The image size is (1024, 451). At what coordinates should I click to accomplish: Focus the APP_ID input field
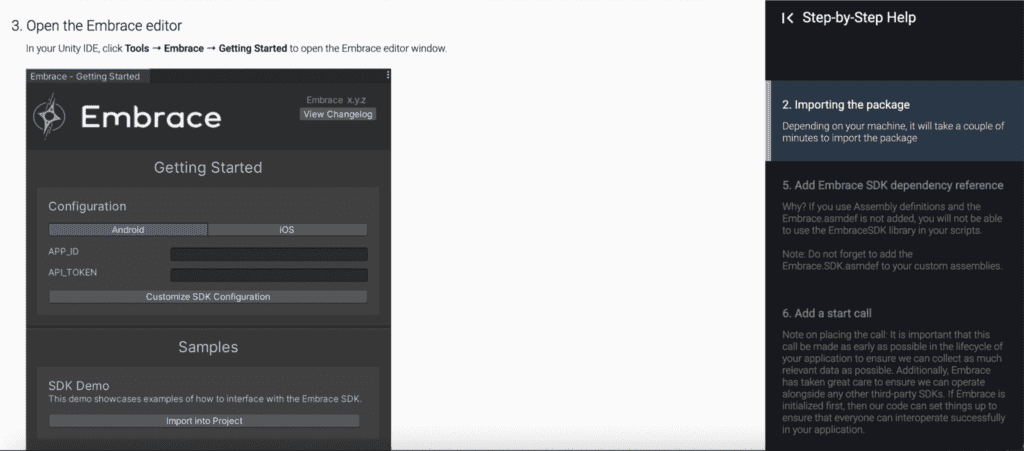[269, 254]
